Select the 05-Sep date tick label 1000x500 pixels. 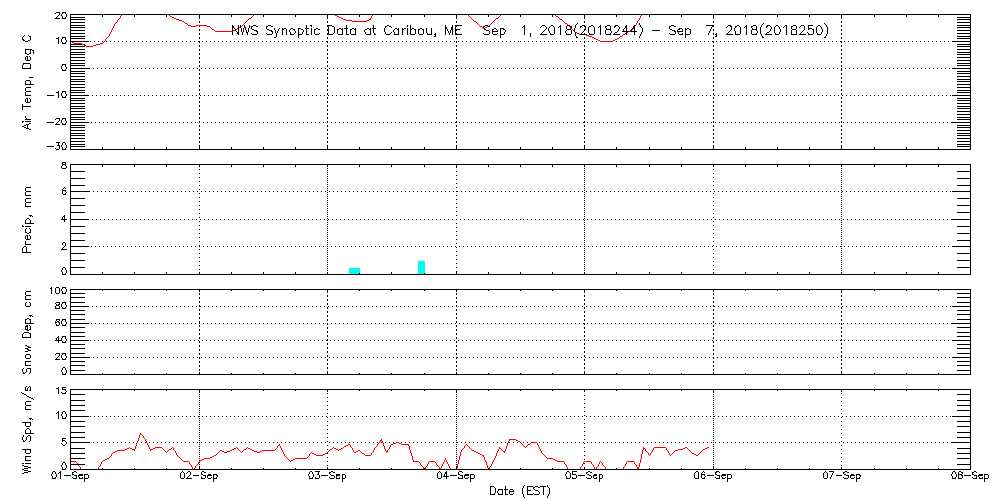tap(585, 477)
